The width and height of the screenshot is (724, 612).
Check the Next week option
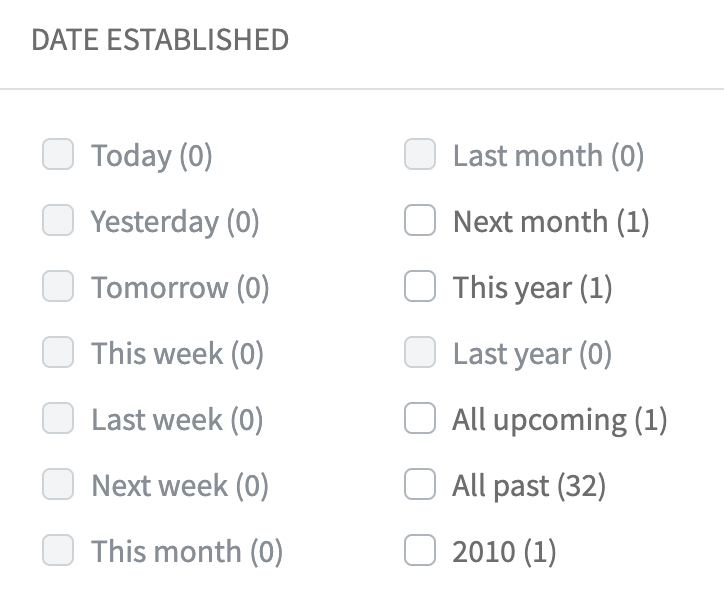coord(58,485)
